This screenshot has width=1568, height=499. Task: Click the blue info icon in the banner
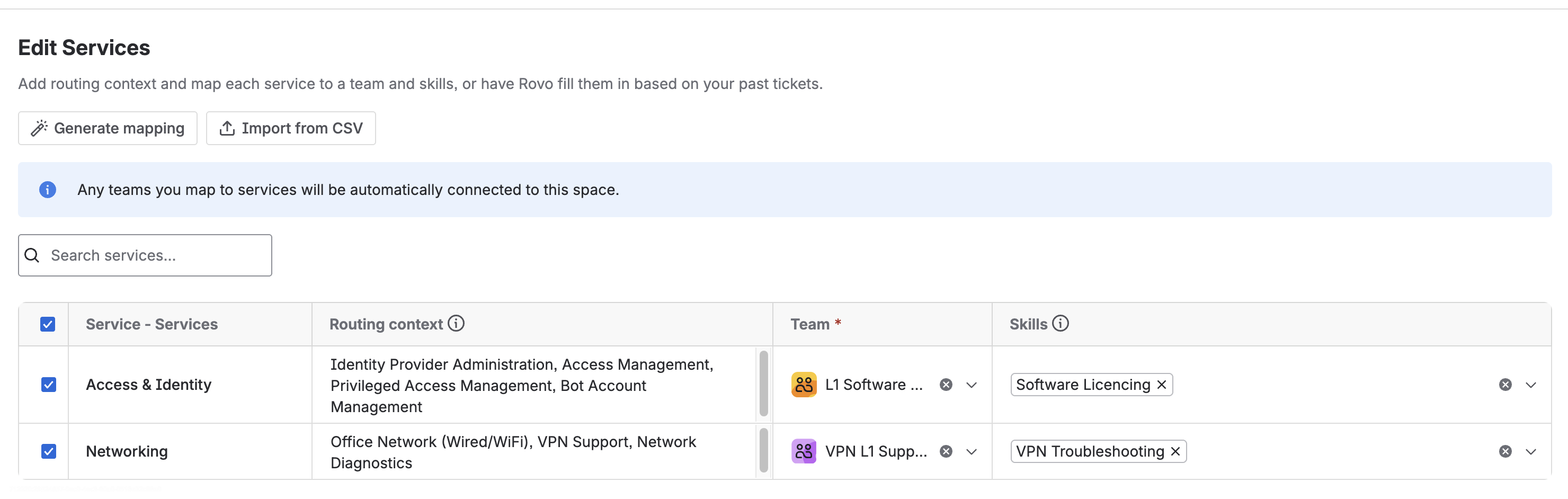coord(48,190)
